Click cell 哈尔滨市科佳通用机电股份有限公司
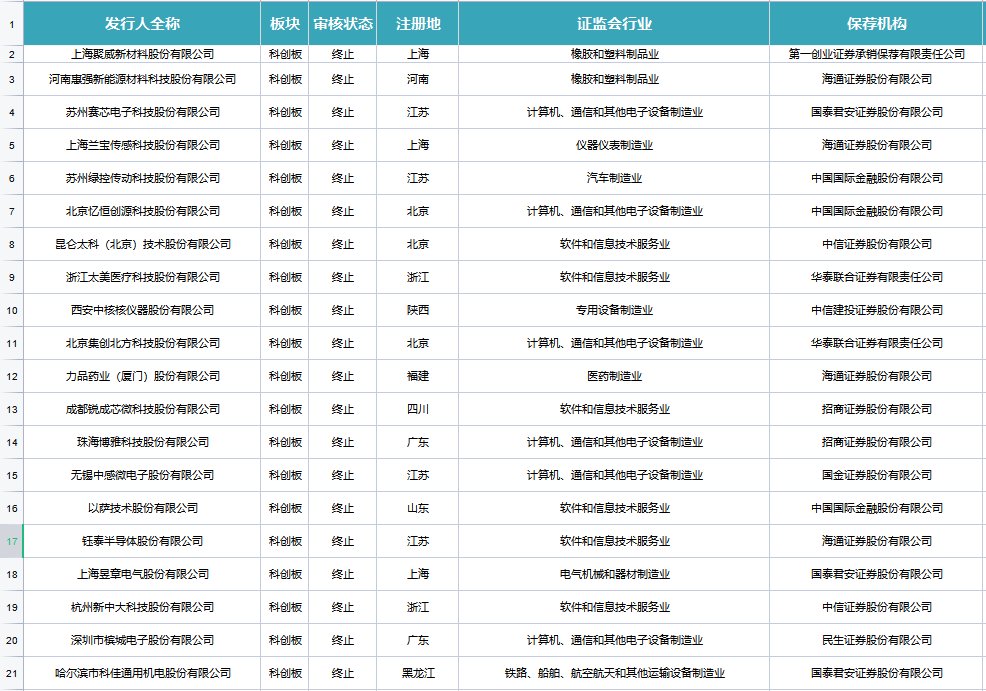The image size is (986, 691). point(142,673)
